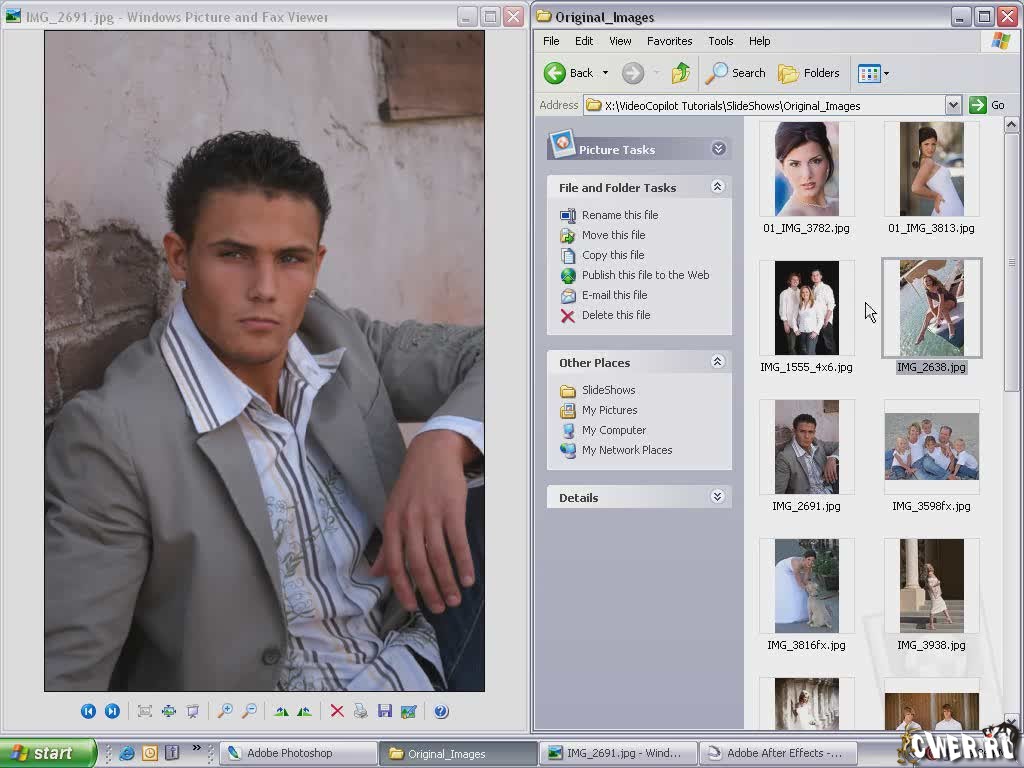Select the IMG_3598fx.jpg thumbnail

click(x=931, y=448)
